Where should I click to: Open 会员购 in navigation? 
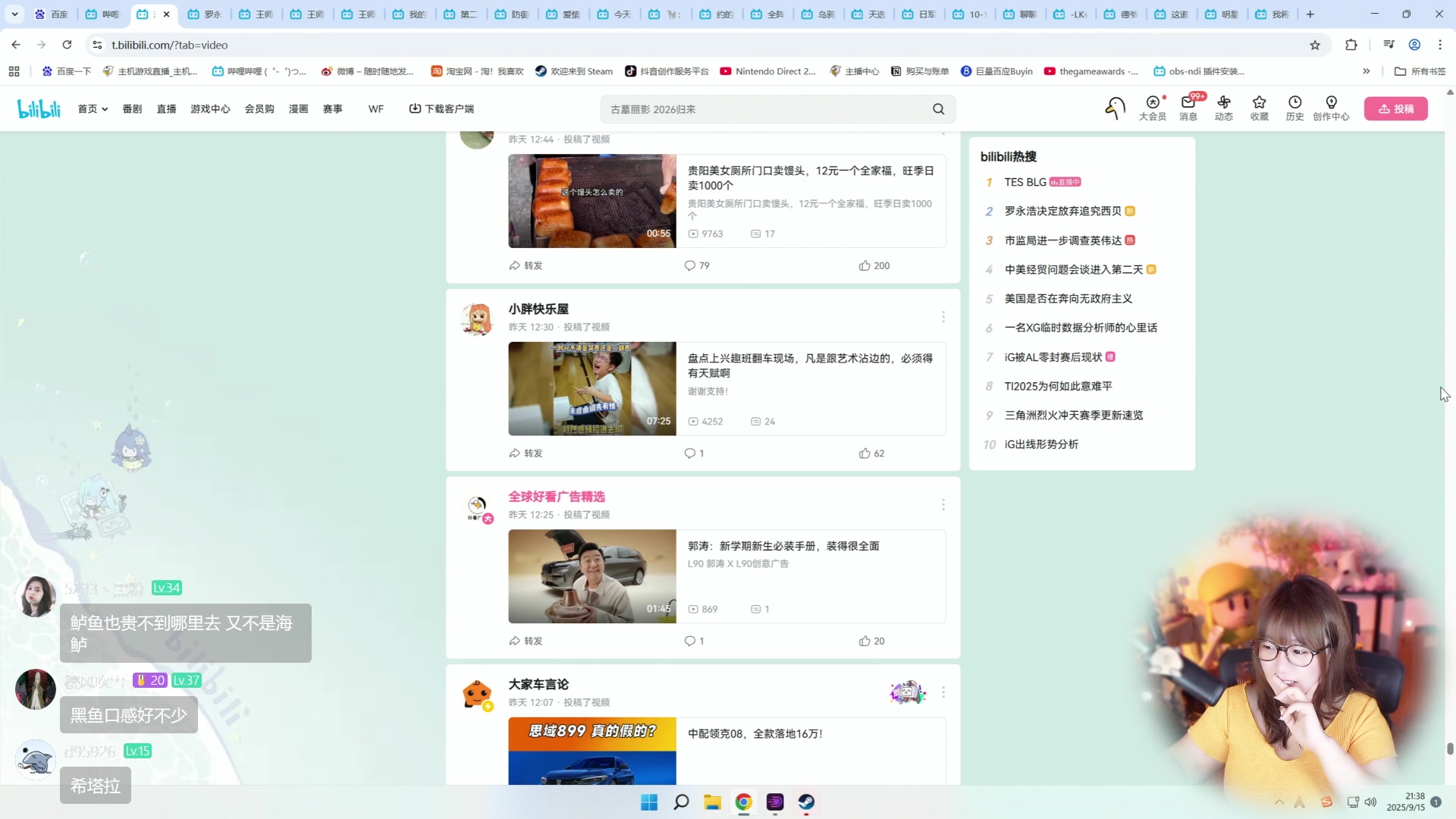[259, 109]
